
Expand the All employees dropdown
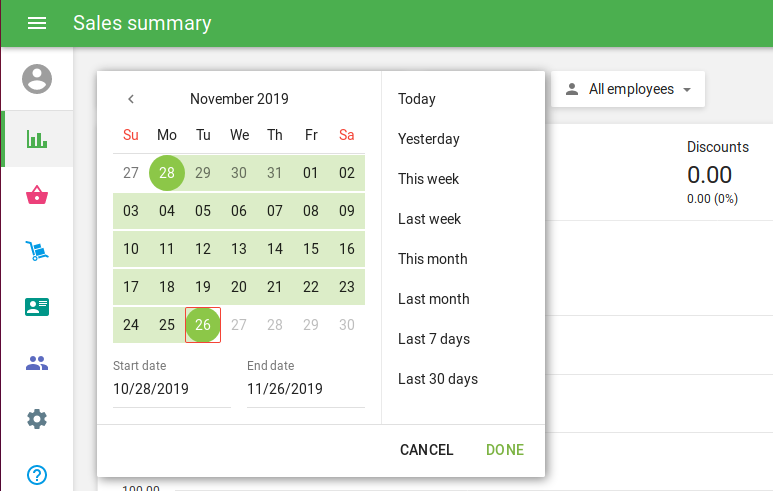tap(628, 89)
